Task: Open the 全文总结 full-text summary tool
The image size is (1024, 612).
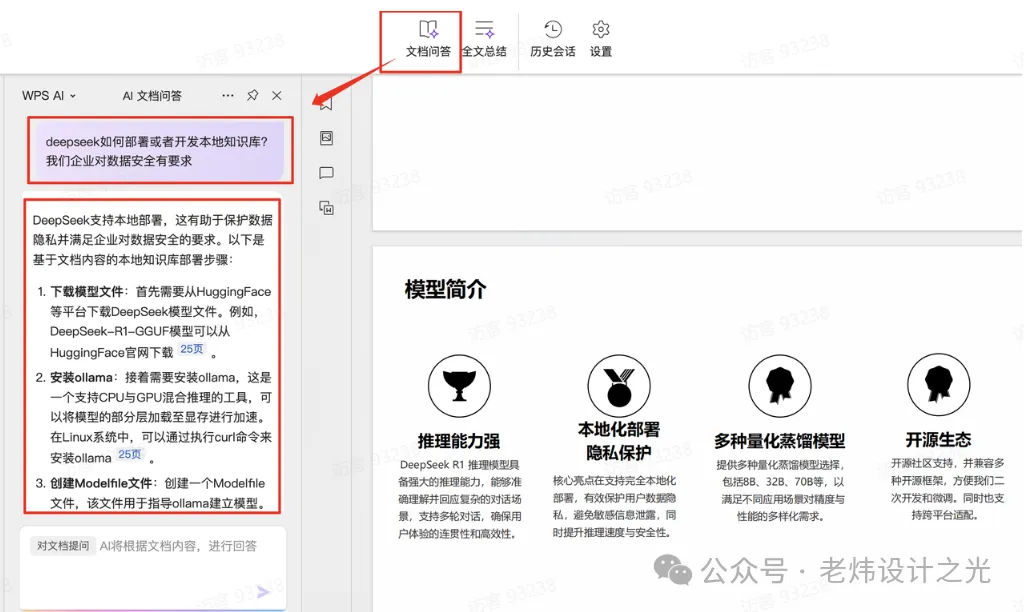Action: coord(484,39)
